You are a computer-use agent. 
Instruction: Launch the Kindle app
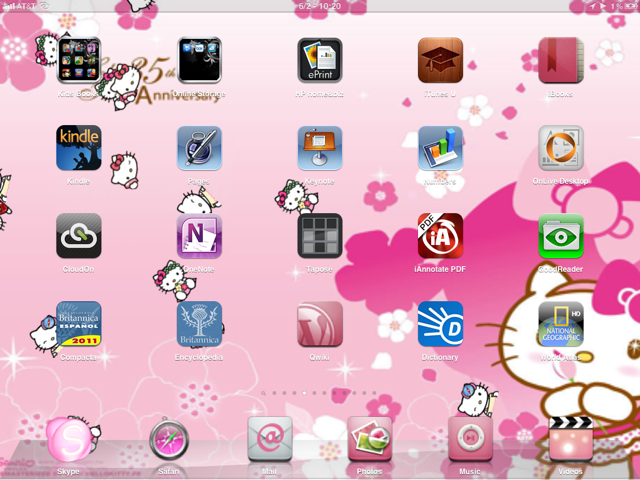(x=79, y=148)
